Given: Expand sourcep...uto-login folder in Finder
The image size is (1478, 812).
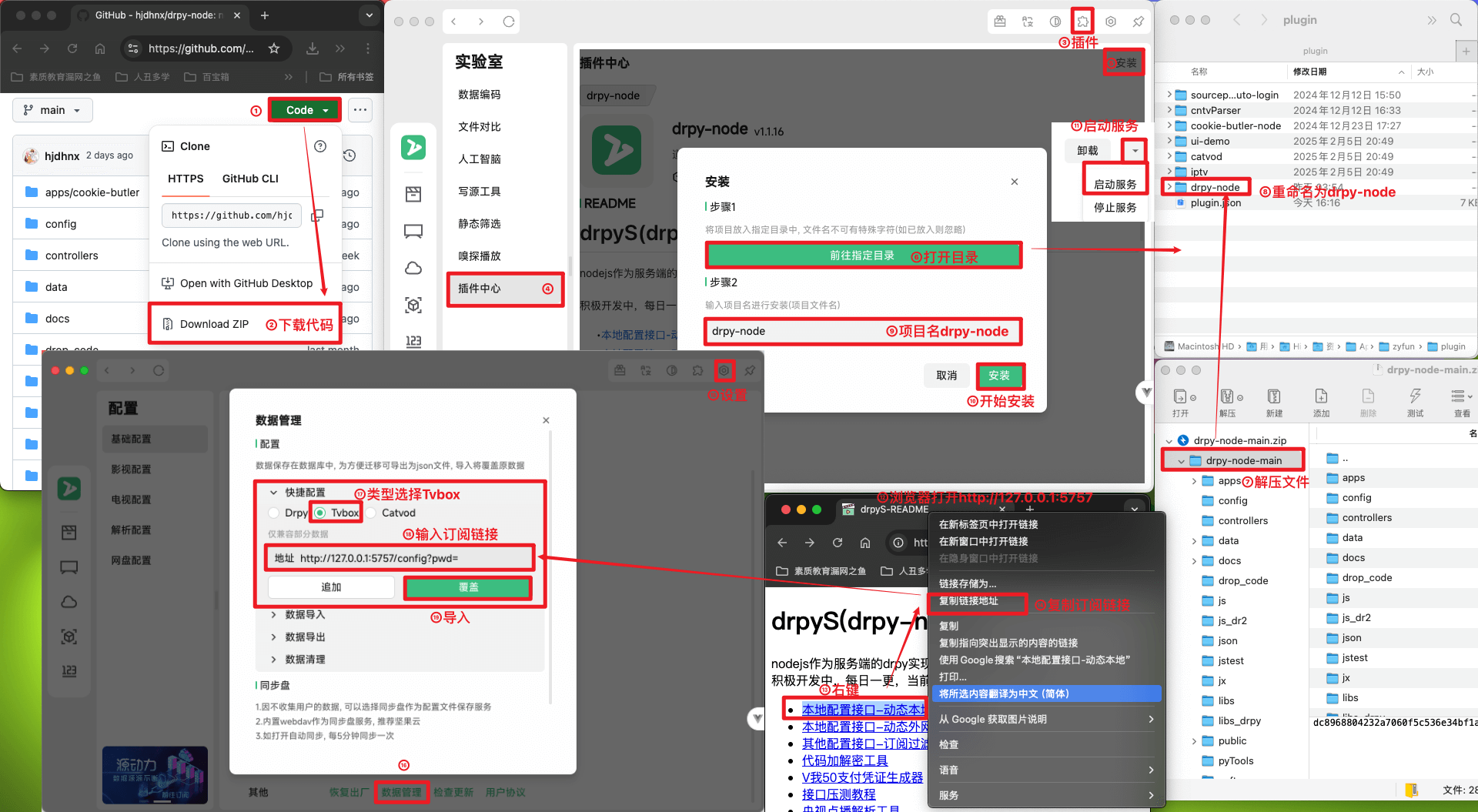Looking at the screenshot, I should (1169, 95).
